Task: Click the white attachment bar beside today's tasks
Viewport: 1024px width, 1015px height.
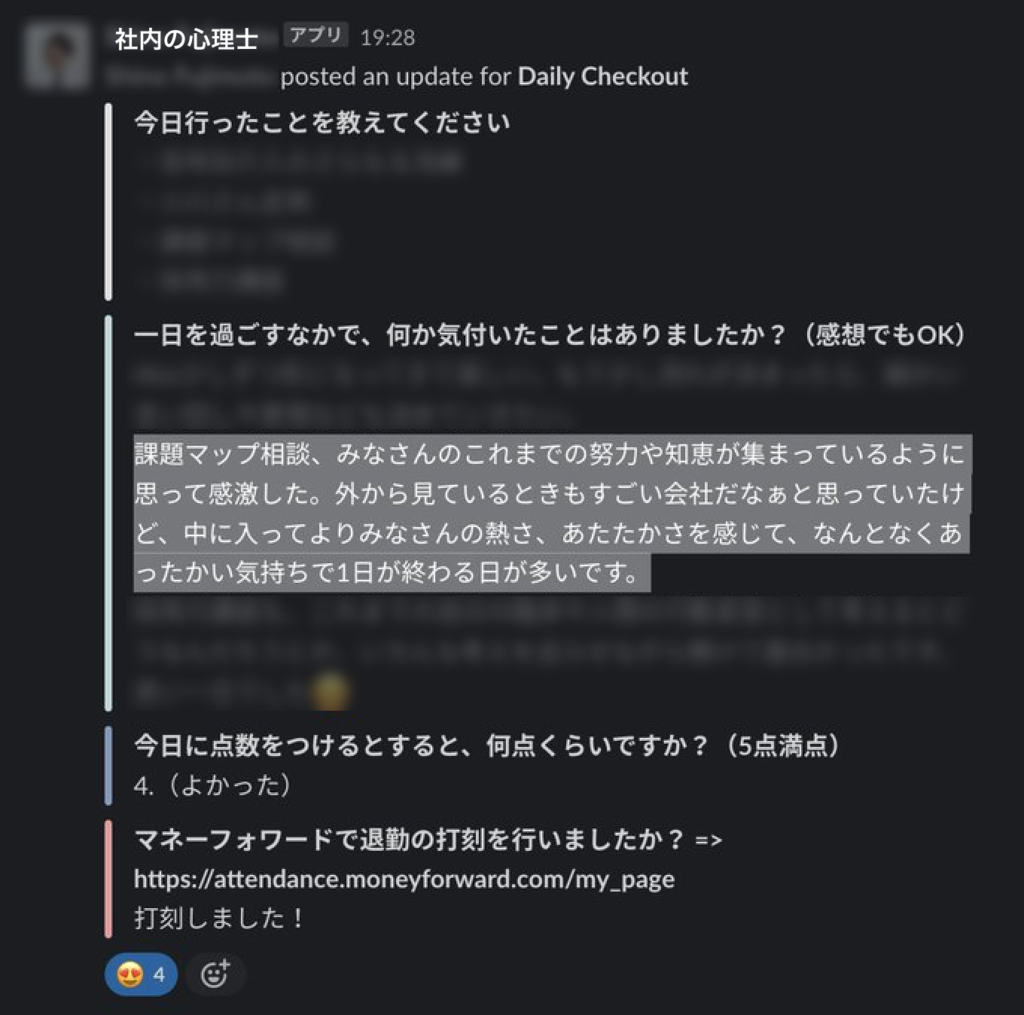Action: tap(108, 202)
